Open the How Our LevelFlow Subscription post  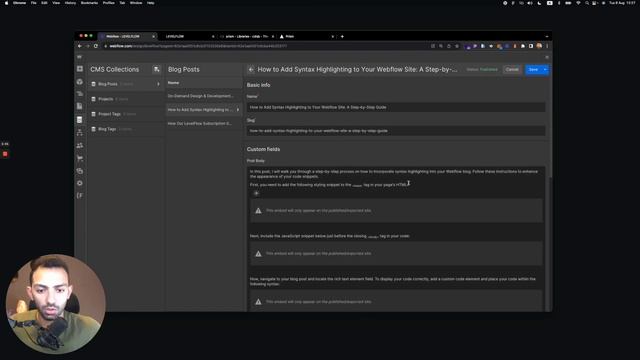tap(204, 123)
